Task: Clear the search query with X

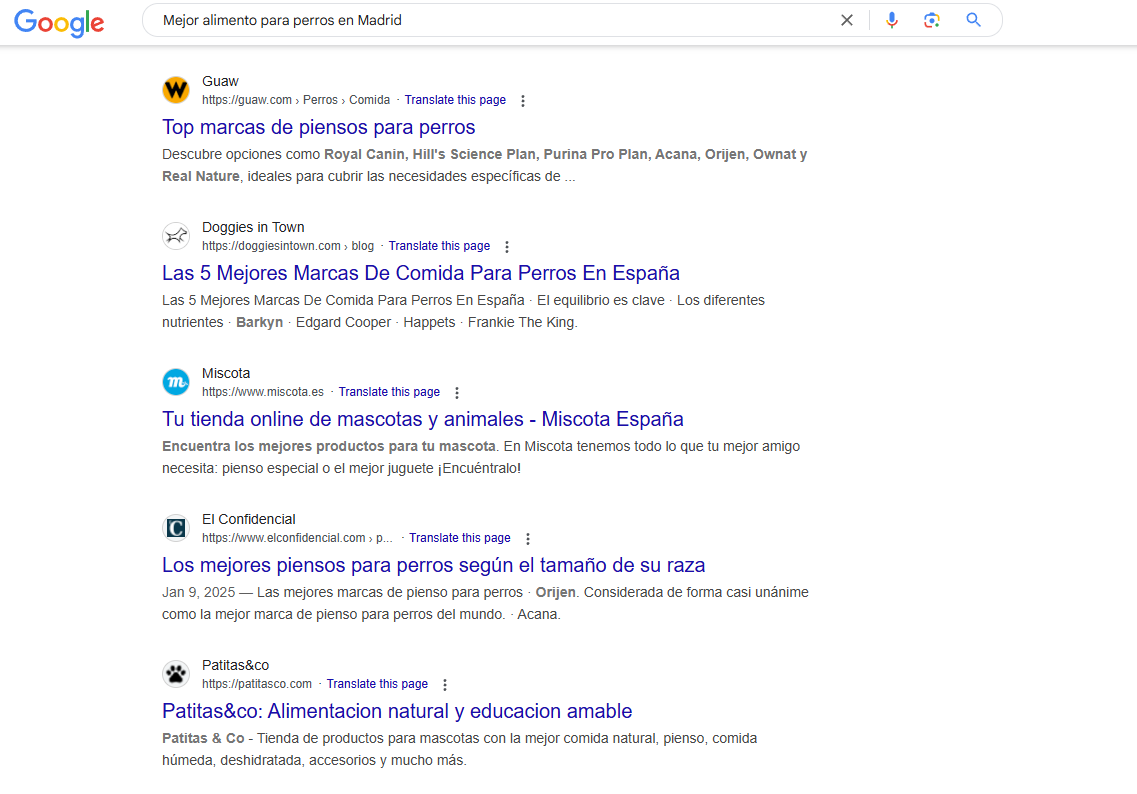Action: click(x=846, y=20)
